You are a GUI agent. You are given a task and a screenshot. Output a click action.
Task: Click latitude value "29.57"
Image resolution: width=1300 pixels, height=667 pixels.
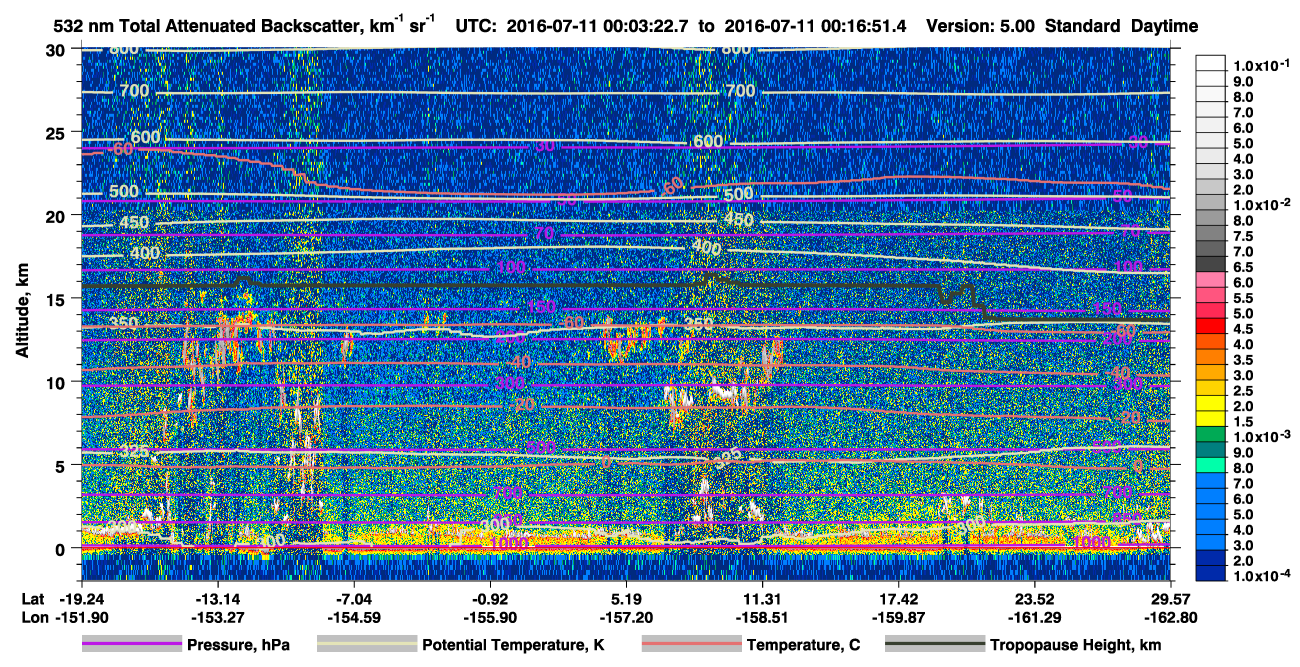[x=1171, y=598]
